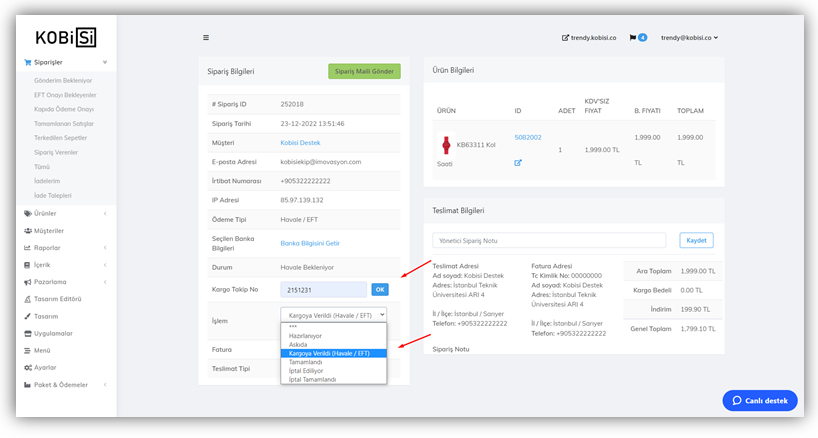Select Kargoya Verildi (Havale / EFT) option
Screen dimensions: 818x438
click(334, 354)
